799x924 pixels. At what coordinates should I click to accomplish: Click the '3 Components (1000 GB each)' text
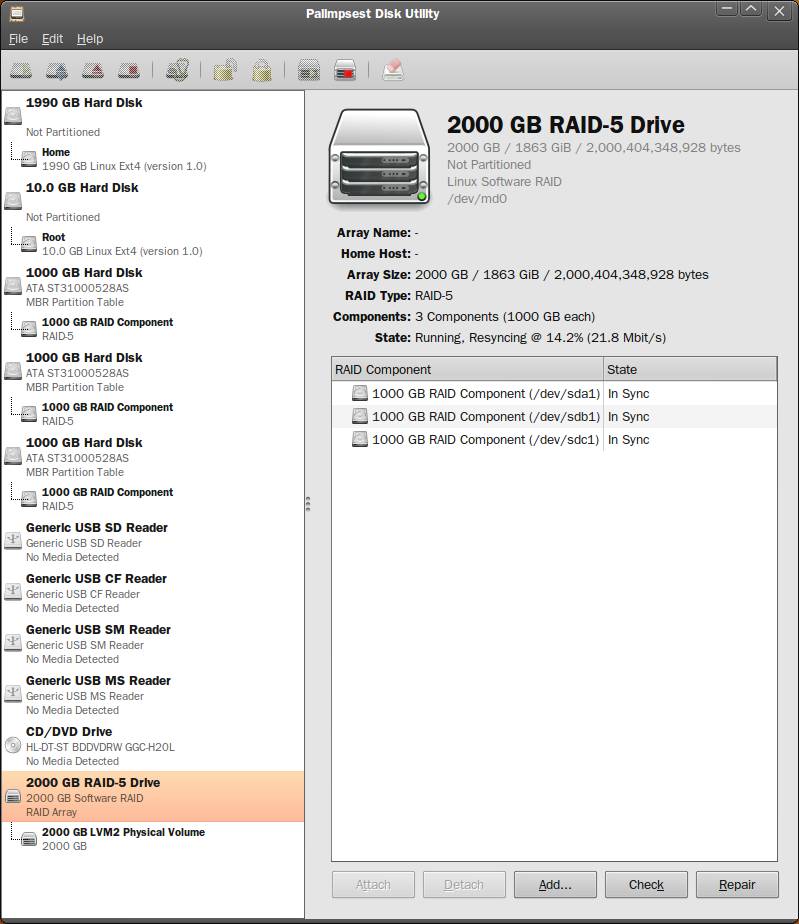(505, 316)
